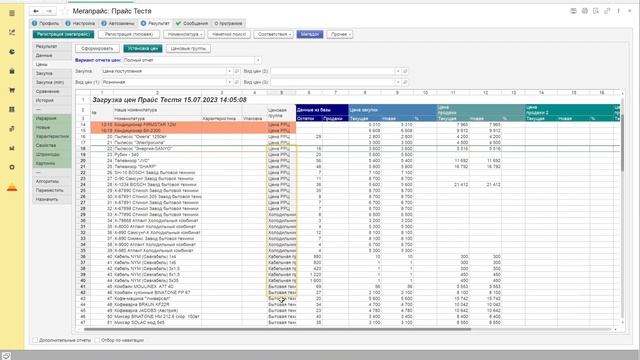The width and height of the screenshot is (640, 360).
Task: Expand the Вид цен (3) dropdown
Action: (x=398, y=82)
